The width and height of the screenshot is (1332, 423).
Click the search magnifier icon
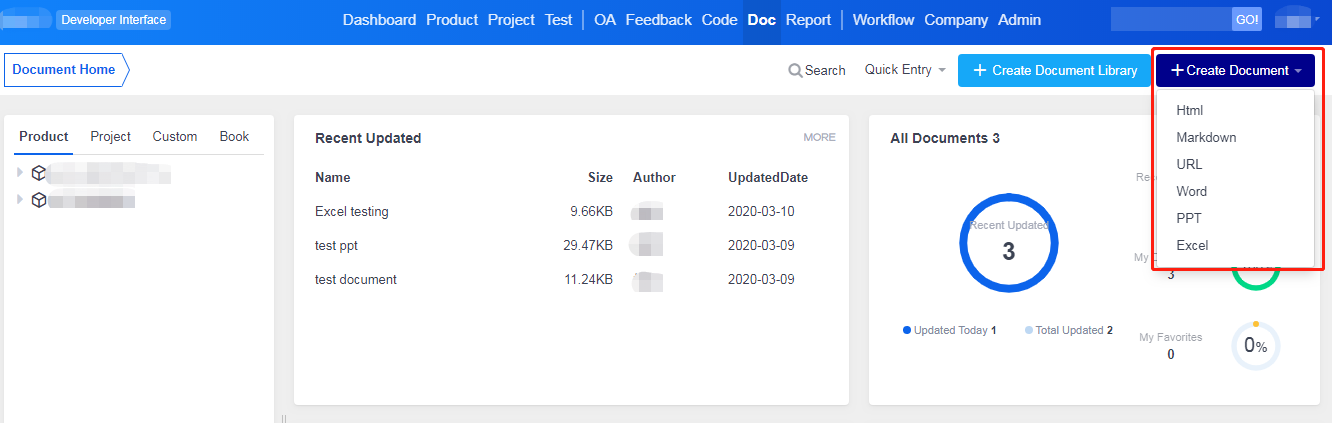pos(795,71)
